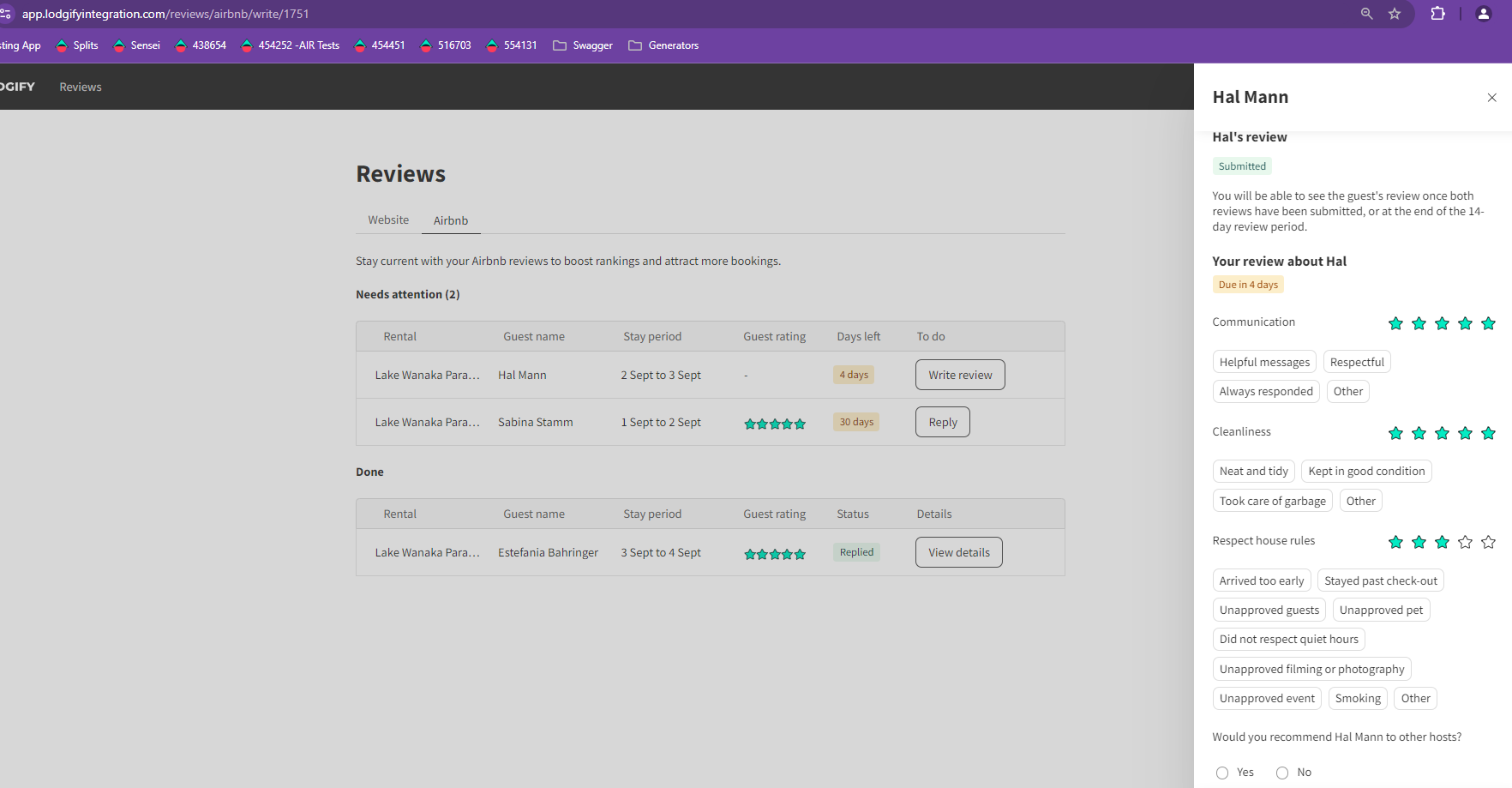Toggle the Neat and tidy tag
Screen dimensions: 1512x788
pyautogui.click(x=1253, y=471)
